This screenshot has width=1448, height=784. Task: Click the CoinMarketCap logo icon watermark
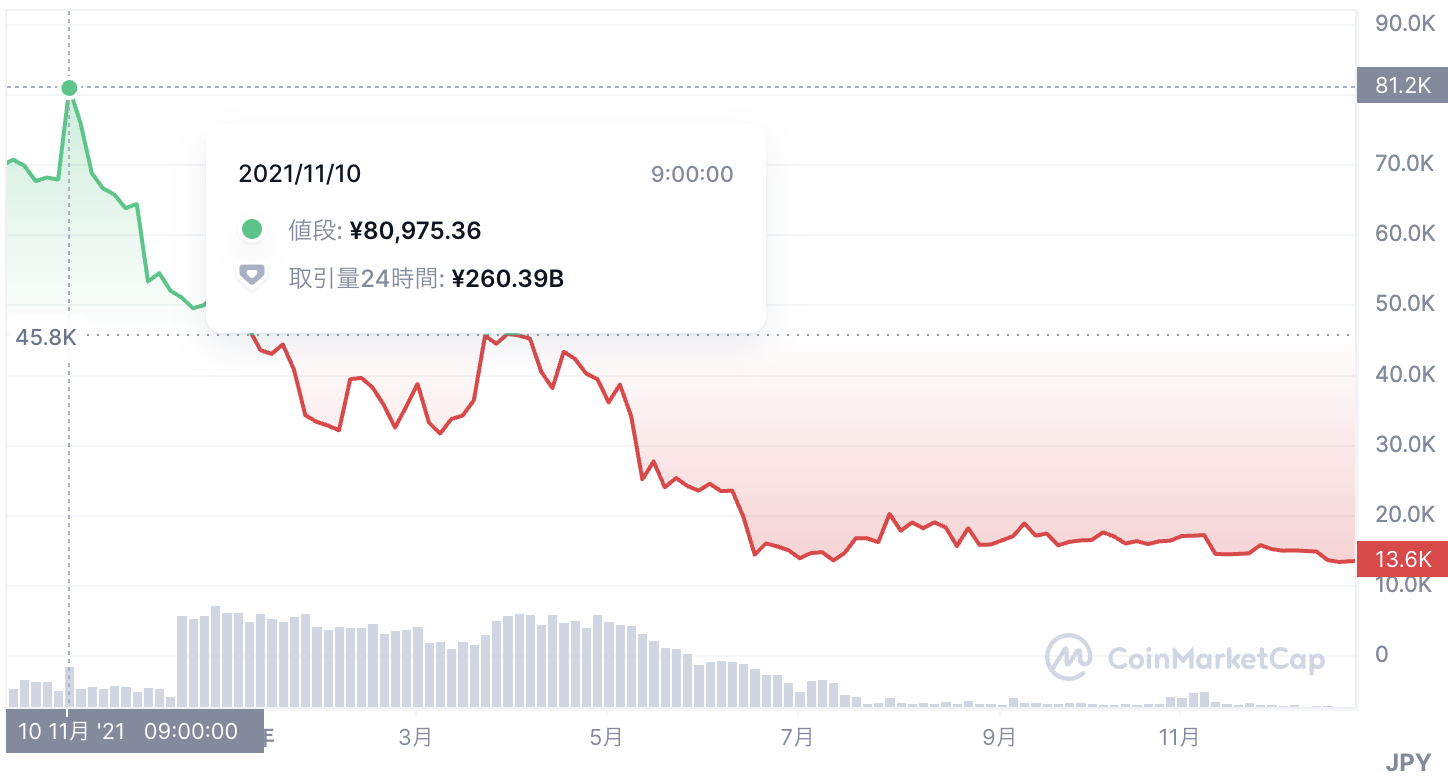[x=1068, y=657]
